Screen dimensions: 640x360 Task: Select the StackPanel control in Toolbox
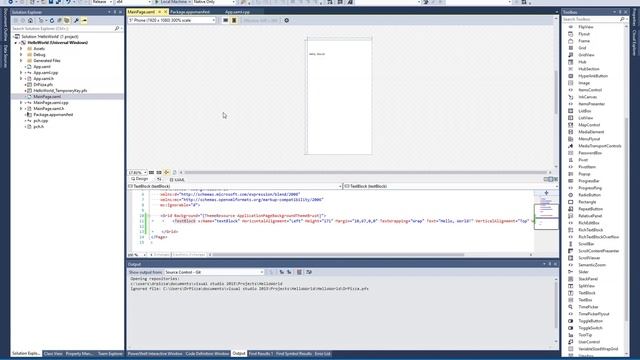click(588, 279)
